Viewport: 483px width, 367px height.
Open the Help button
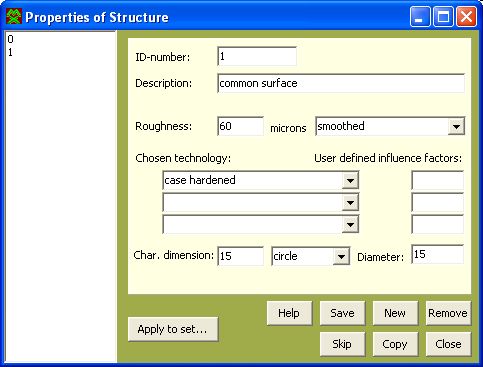(289, 313)
